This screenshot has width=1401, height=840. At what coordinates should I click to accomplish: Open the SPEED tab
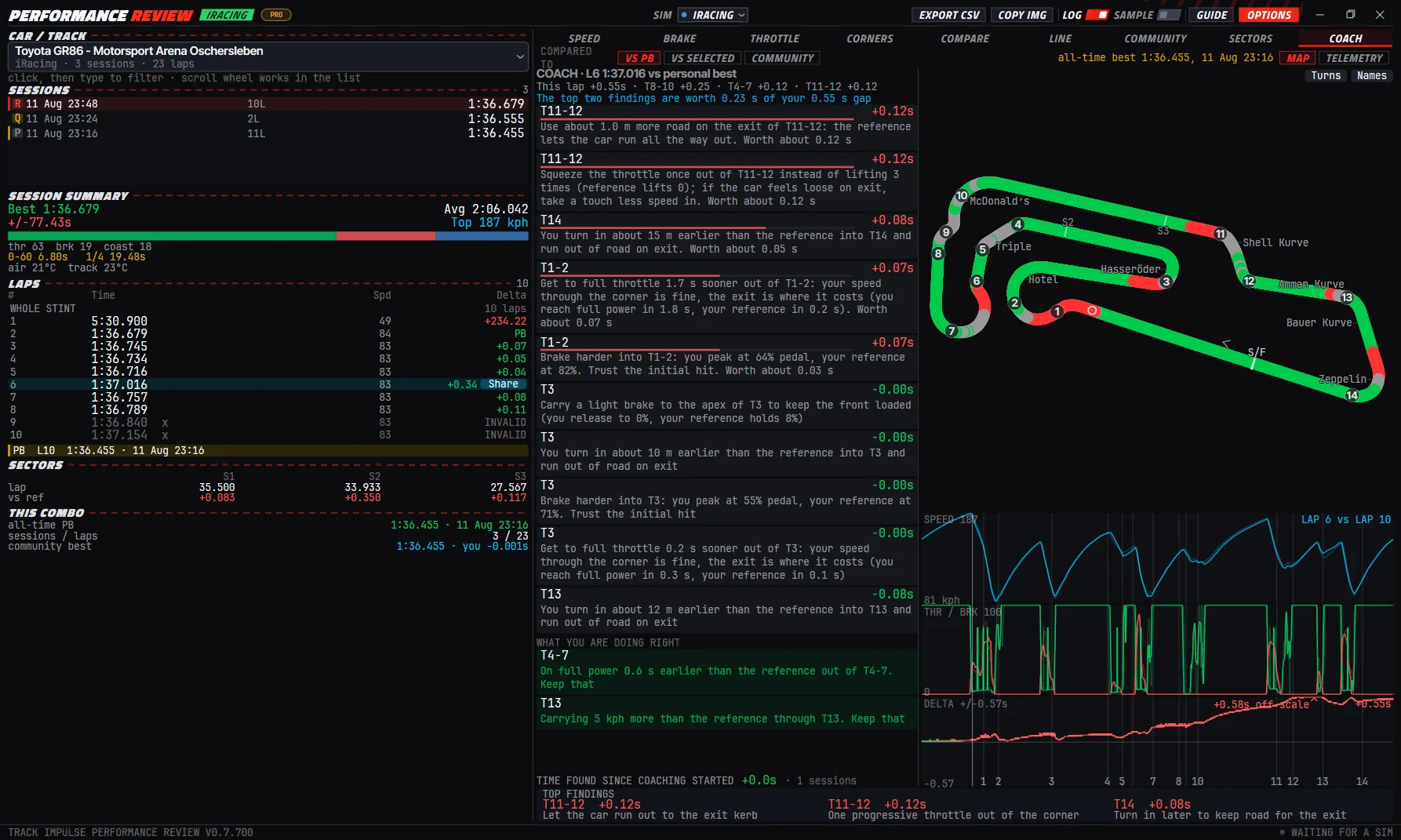tap(584, 38)
